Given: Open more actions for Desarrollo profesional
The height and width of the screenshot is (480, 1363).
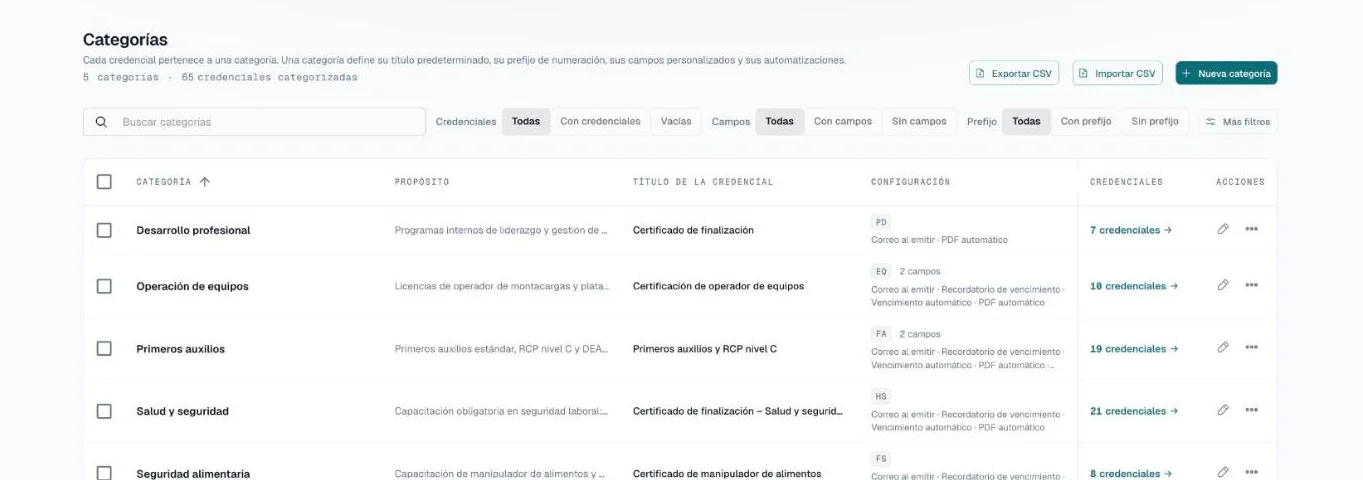Looking at the screenshot, I should click(x=1251, y=229).
